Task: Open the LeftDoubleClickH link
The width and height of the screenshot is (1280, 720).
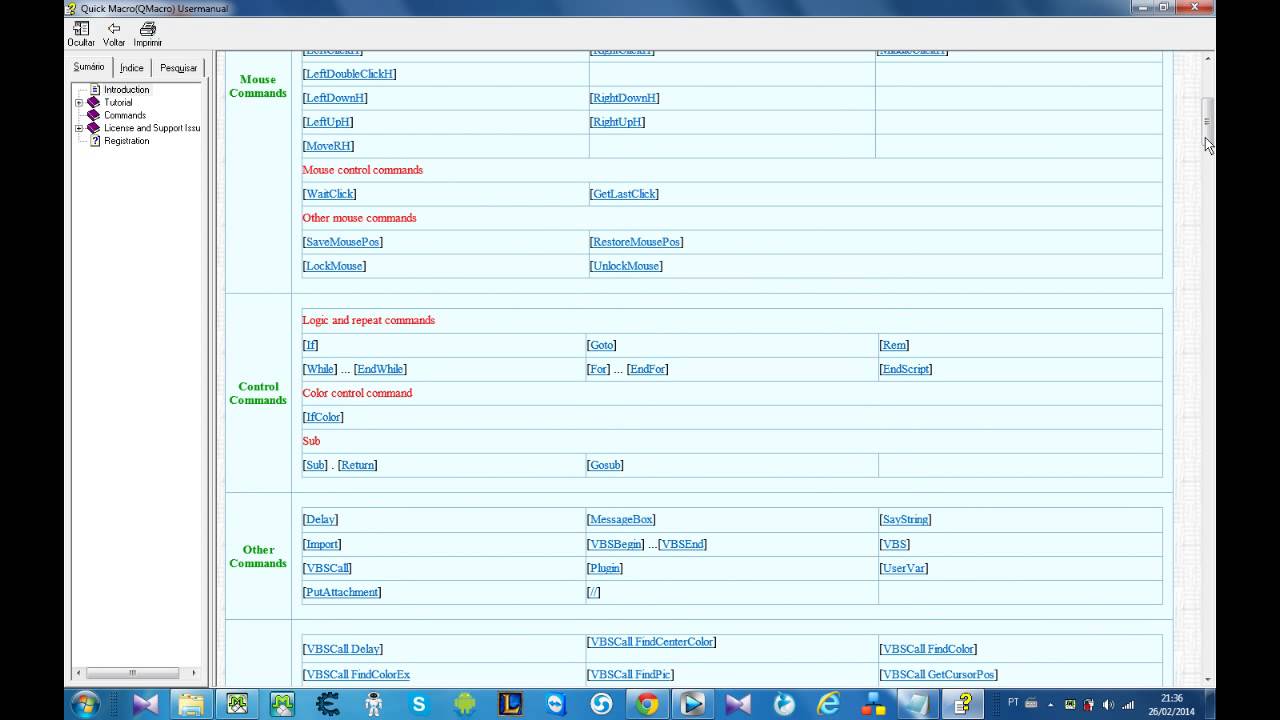Action: tap(350, 74)
